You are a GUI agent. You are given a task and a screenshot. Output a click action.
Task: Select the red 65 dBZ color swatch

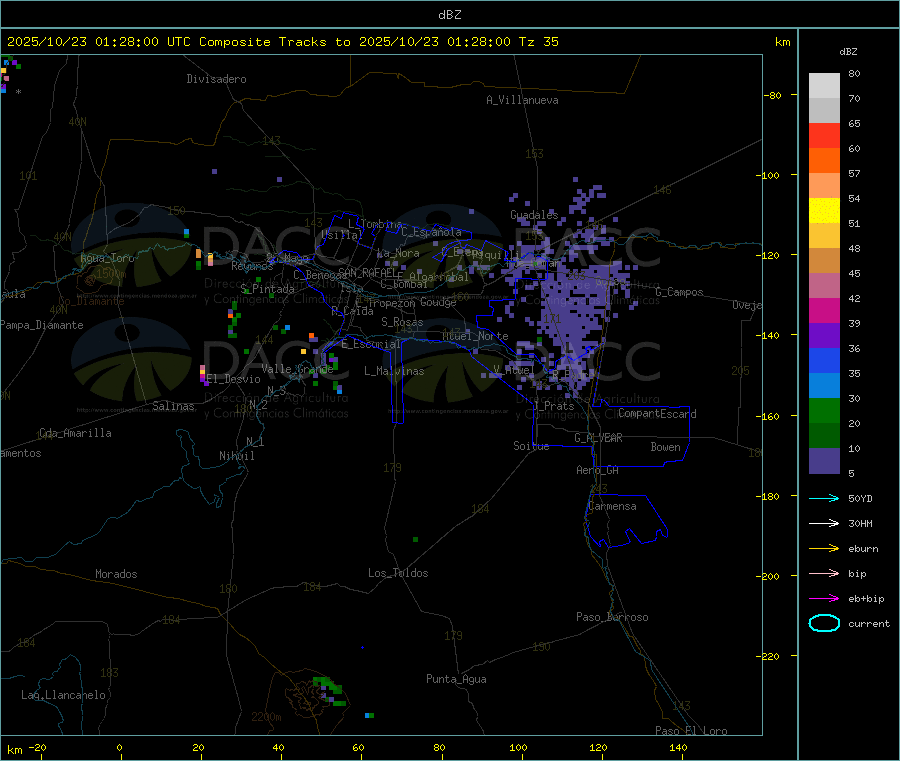[824, 135]
